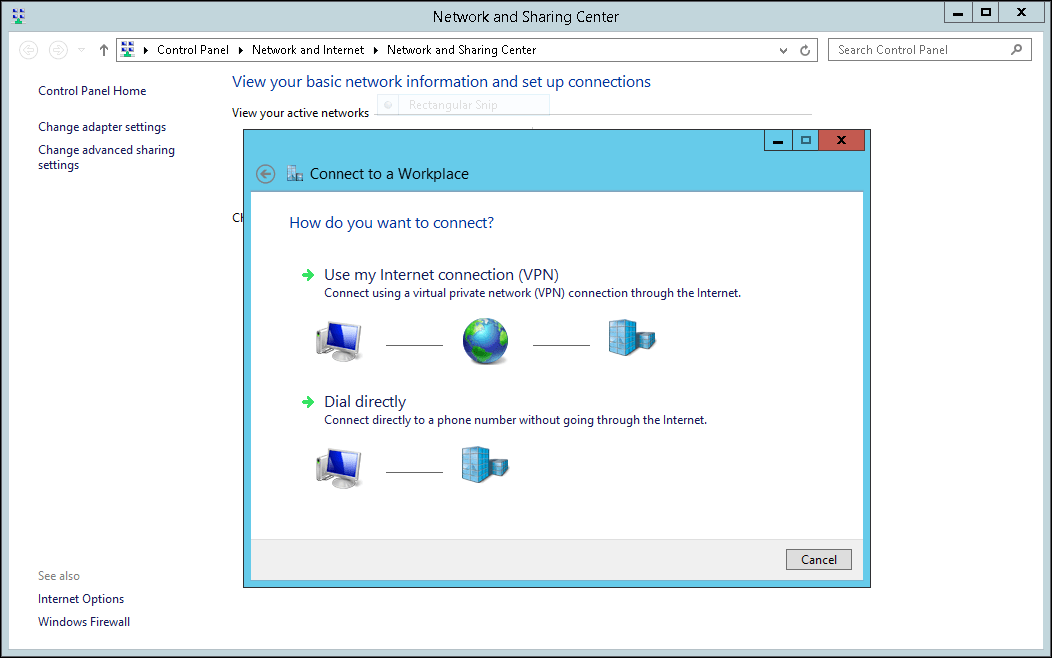Image resolution: width=1052 pixels, height=658 pixels.
Task: Refresh the address bar location
Action: [805, 50]
